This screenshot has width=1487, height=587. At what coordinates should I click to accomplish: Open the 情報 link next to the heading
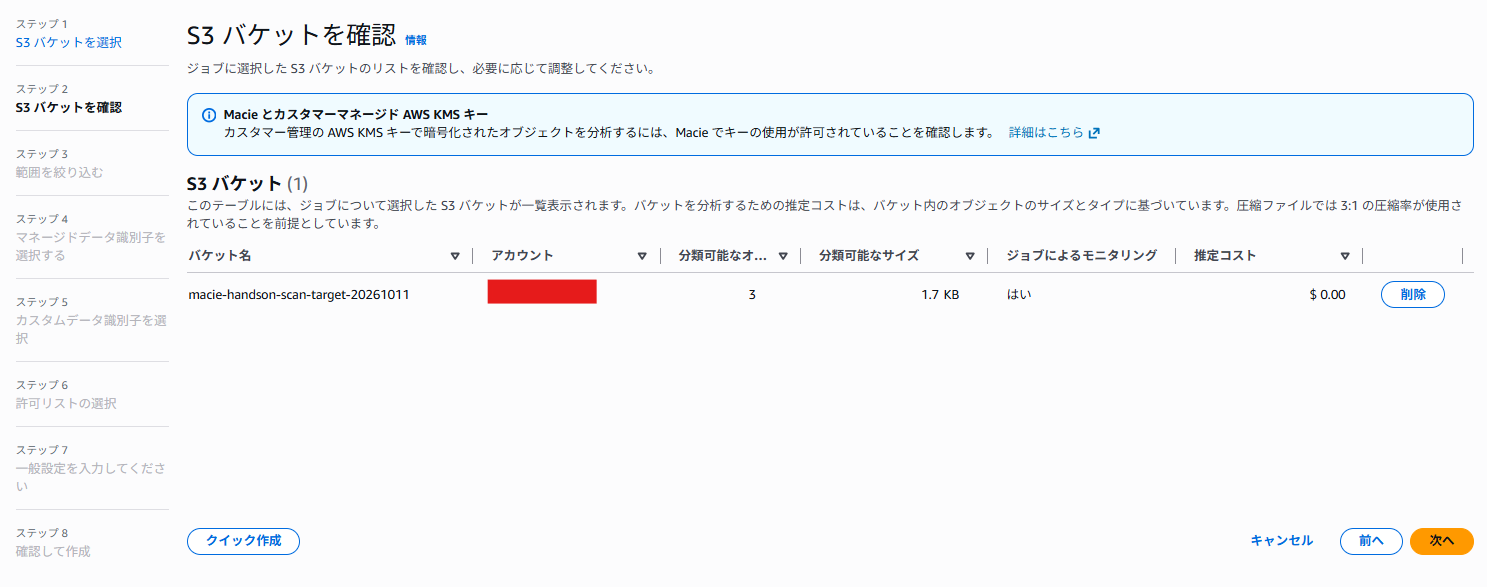click(416, 40)
